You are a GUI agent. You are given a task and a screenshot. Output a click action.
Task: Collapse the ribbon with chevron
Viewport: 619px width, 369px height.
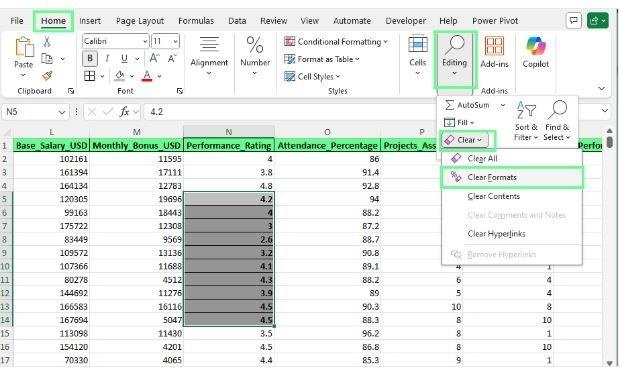pyautogui.click(x=601, y=88)
